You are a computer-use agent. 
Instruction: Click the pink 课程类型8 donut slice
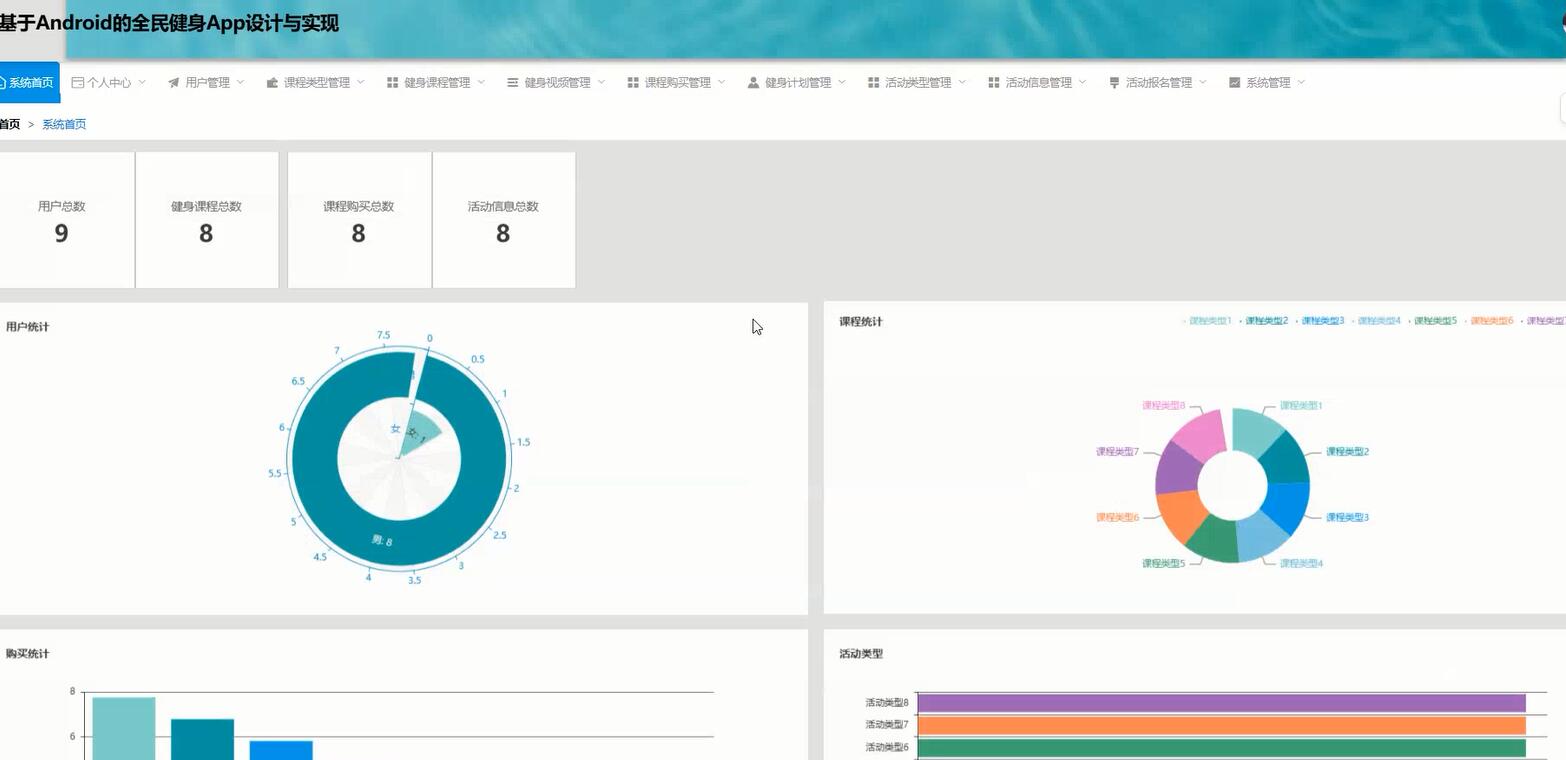tap(1201, 435)
